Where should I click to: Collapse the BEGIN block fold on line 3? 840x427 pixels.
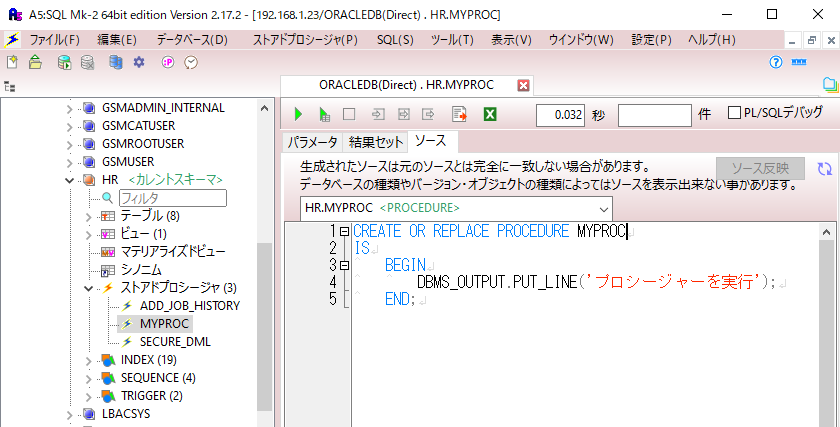(344, 265)
